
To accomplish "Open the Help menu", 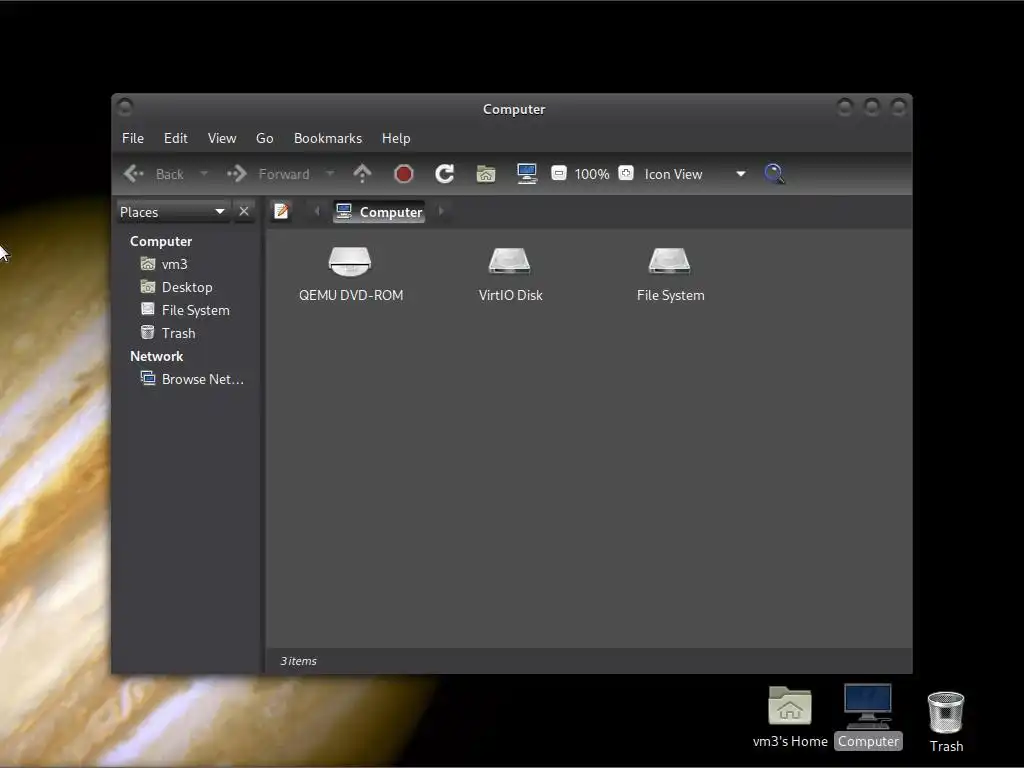I will 396,138.
